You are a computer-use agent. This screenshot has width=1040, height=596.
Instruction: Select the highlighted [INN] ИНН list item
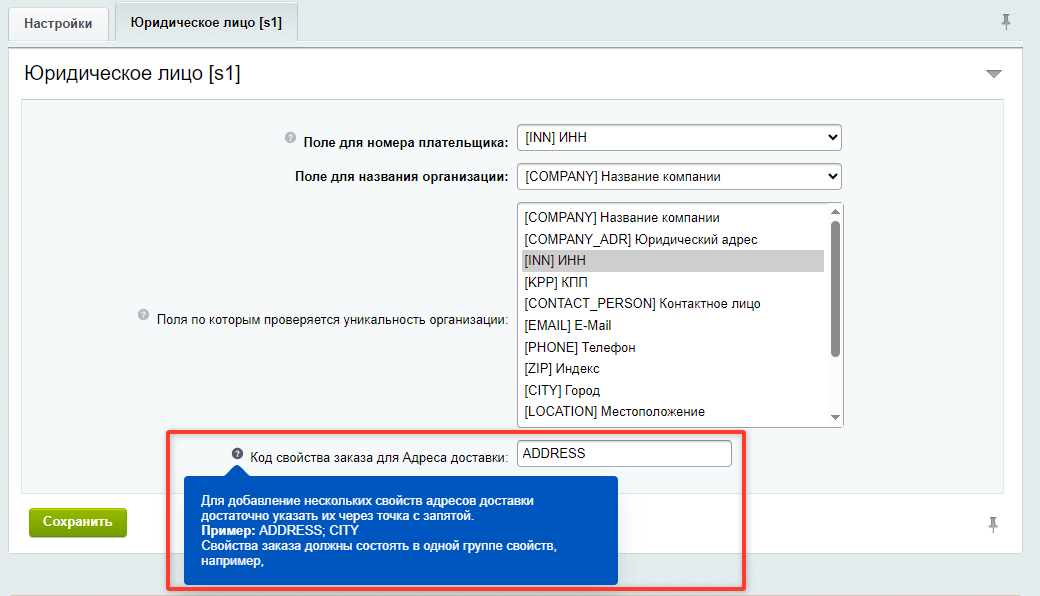673,261
